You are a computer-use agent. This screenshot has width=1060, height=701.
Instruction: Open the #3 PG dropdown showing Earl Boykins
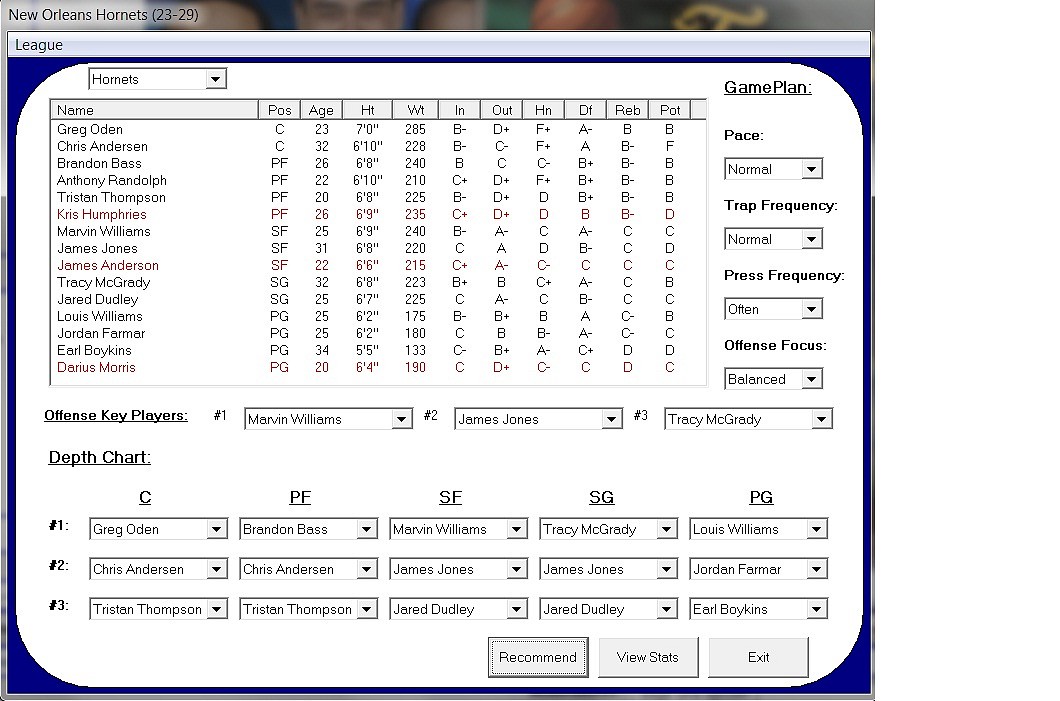tap(758, 609)
